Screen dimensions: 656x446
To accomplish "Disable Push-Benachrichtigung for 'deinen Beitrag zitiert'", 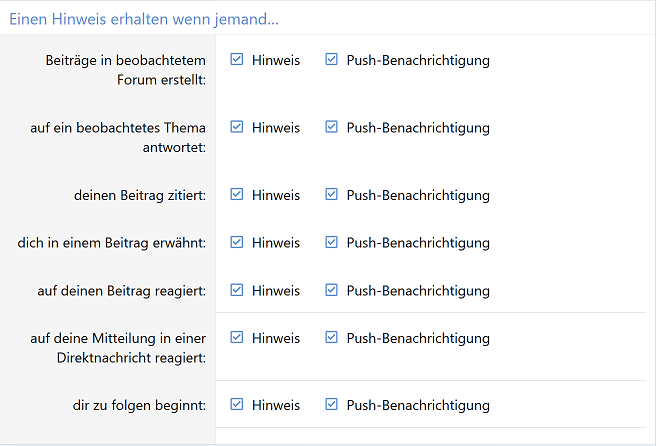I will click(x=332, y=195).
